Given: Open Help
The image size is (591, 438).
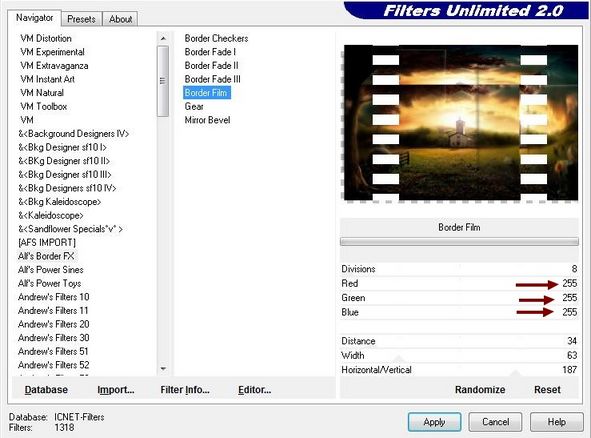Looking at the screenshot, I should tap(556, 422).
